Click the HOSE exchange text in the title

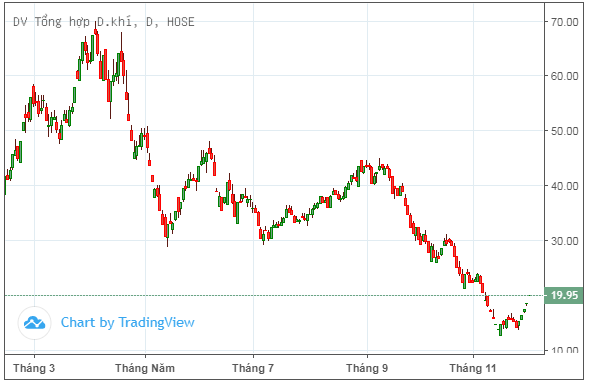click(181, 22)
